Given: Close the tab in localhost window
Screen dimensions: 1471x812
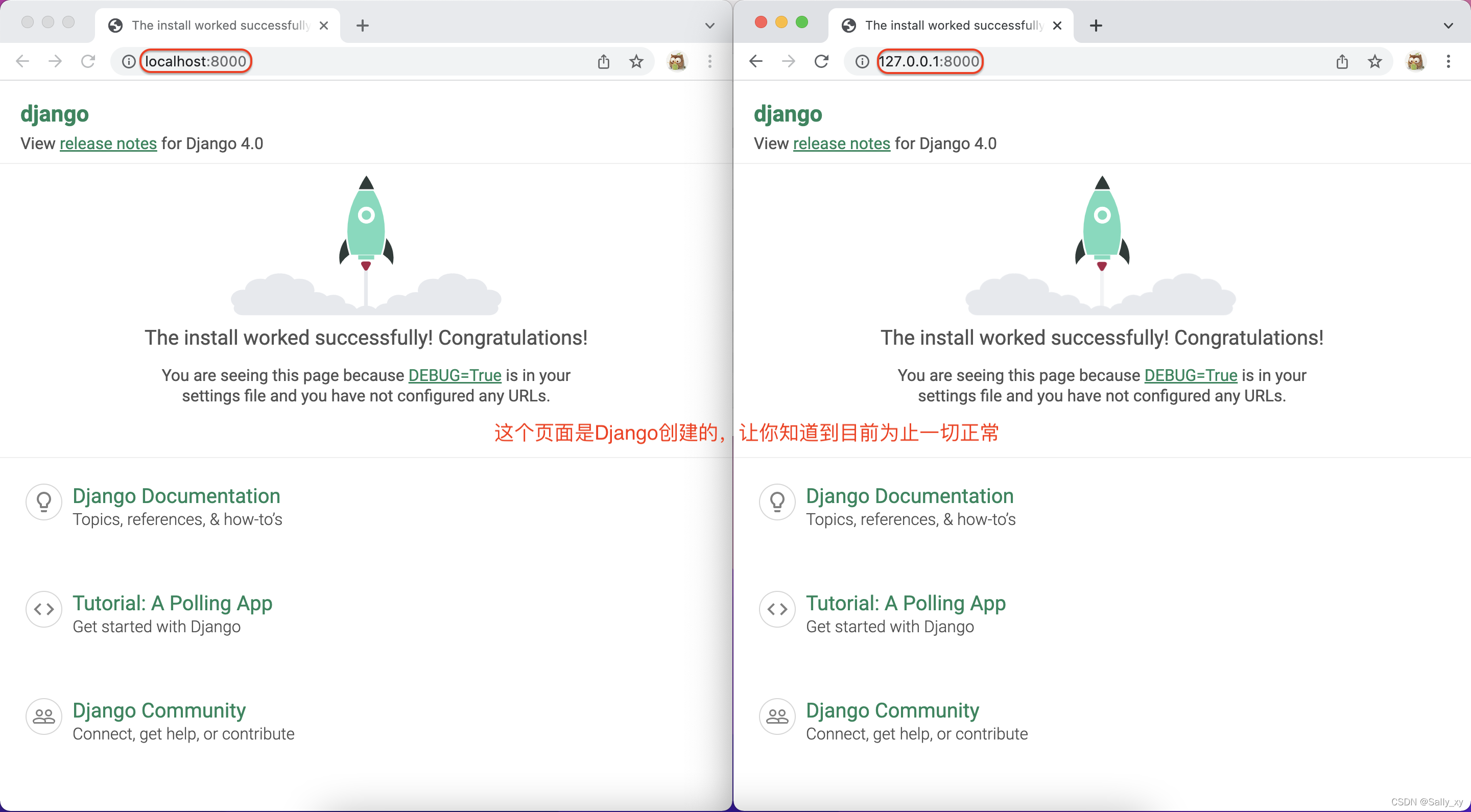Looking at the screenshot, I should pos(324,25).
